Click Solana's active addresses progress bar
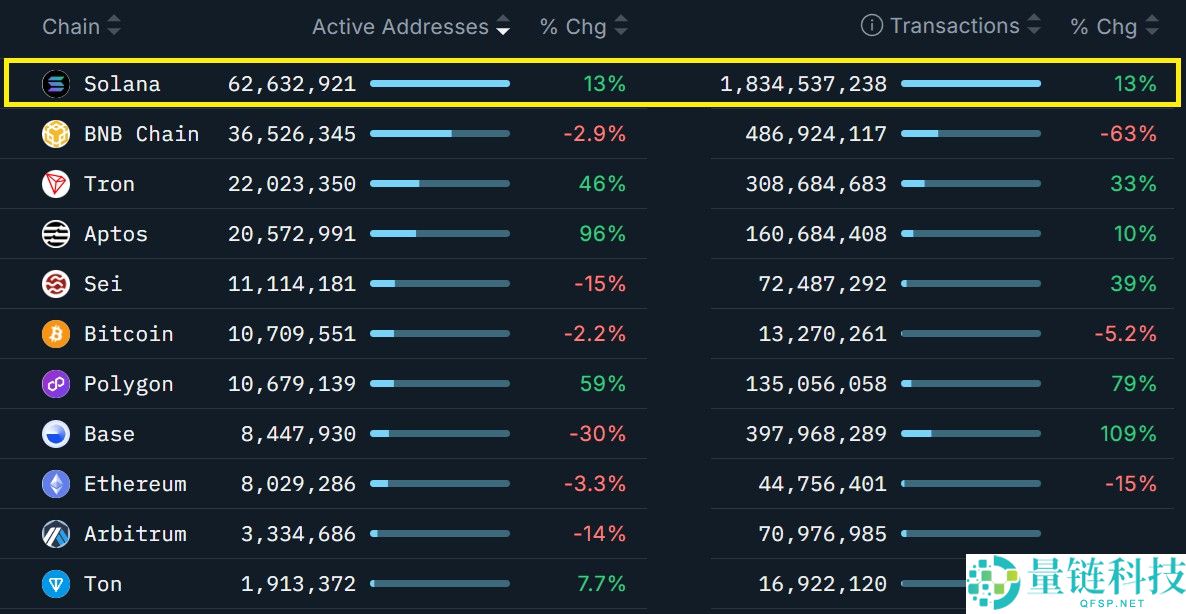Screen dimensions: 1186x614 pos(440,84)
